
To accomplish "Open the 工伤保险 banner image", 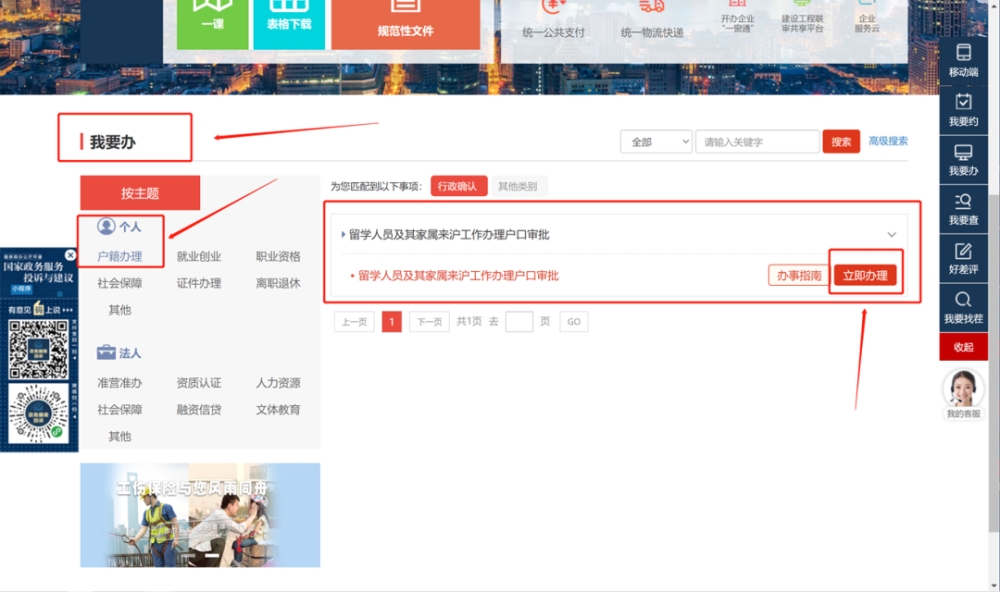I will coord(200,515).
